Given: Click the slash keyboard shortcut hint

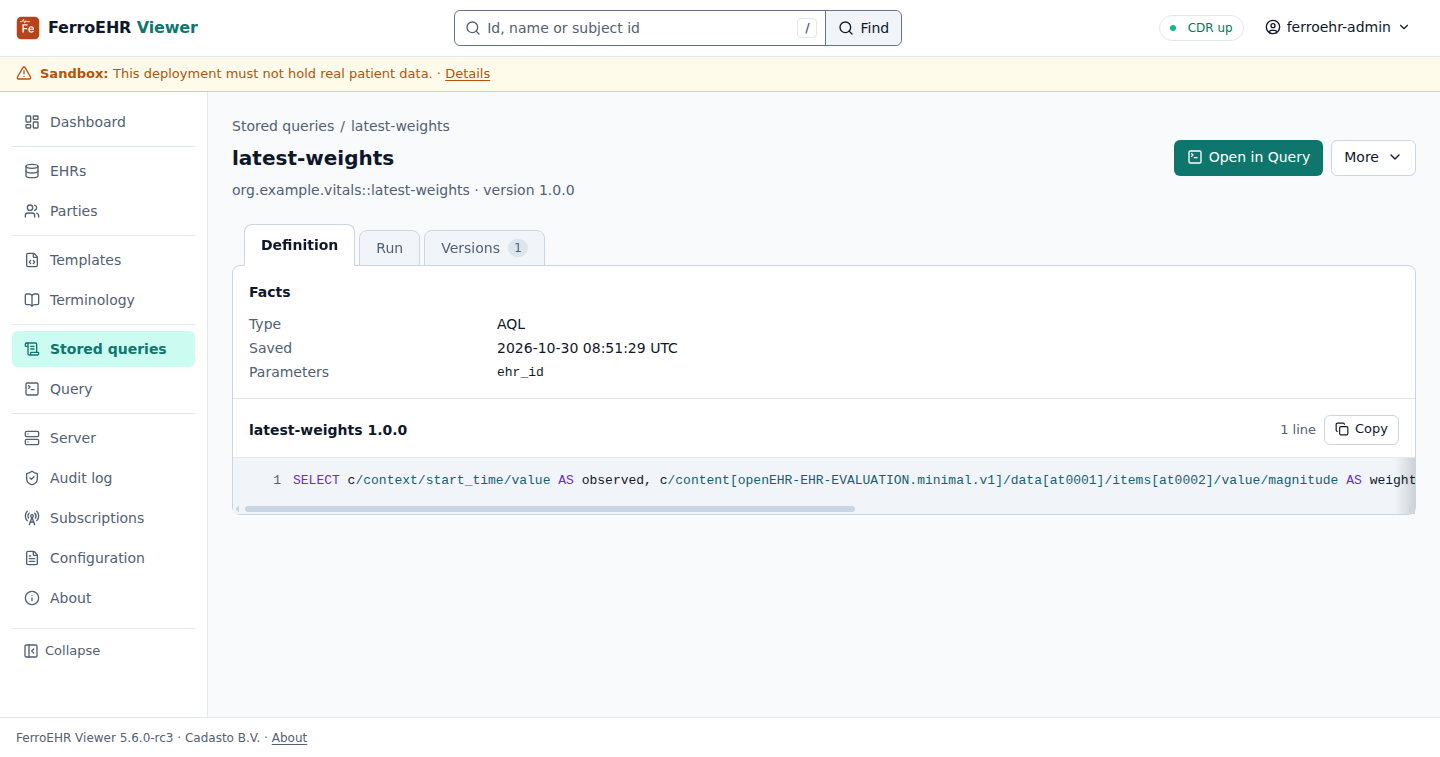Looking at the screenshot, I should click(x=807, y=28).
